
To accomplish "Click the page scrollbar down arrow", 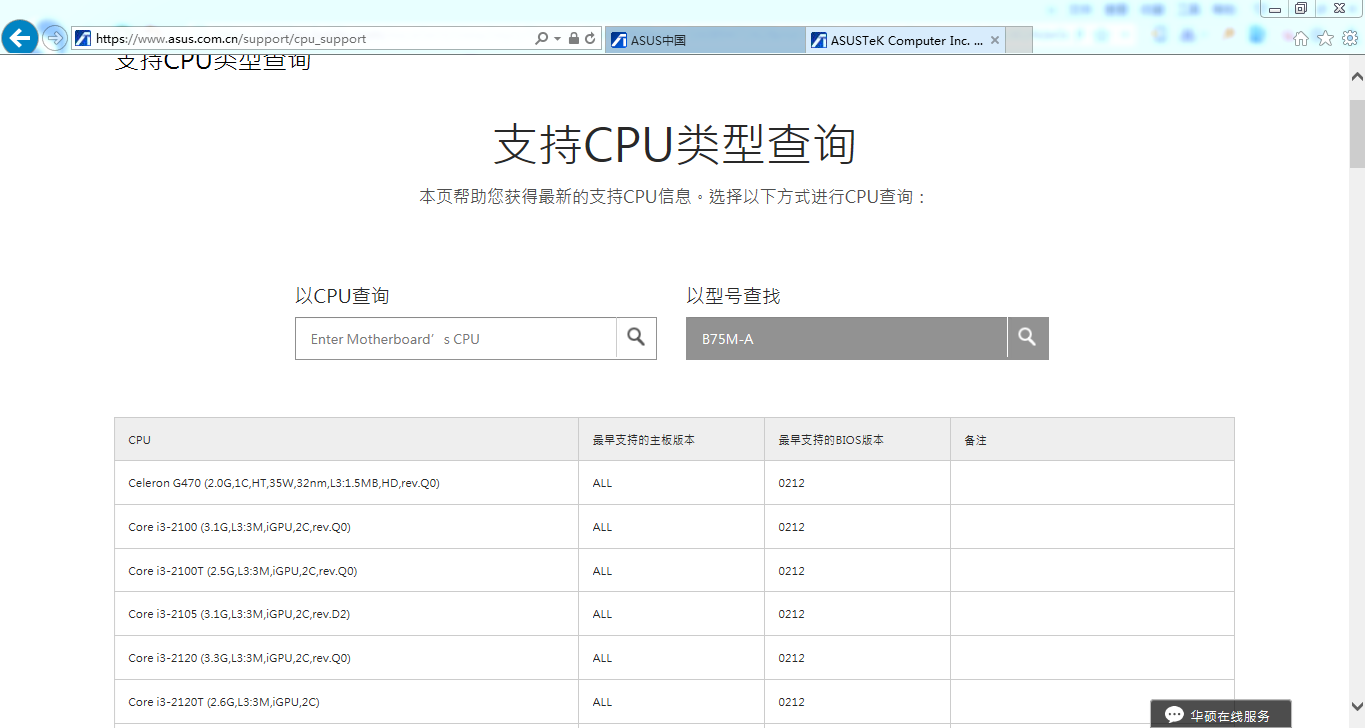I will (x=1357, y=706).
